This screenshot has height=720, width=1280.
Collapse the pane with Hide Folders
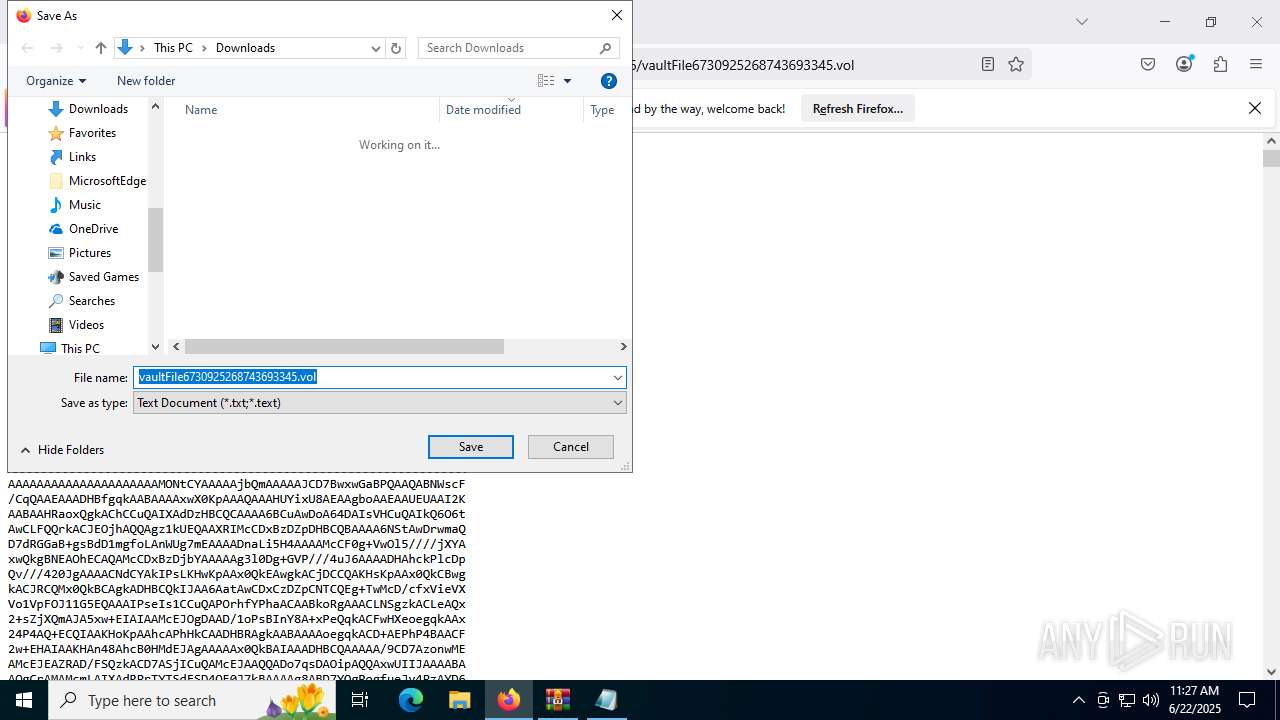pyautogui.click(x=62, y=450)
